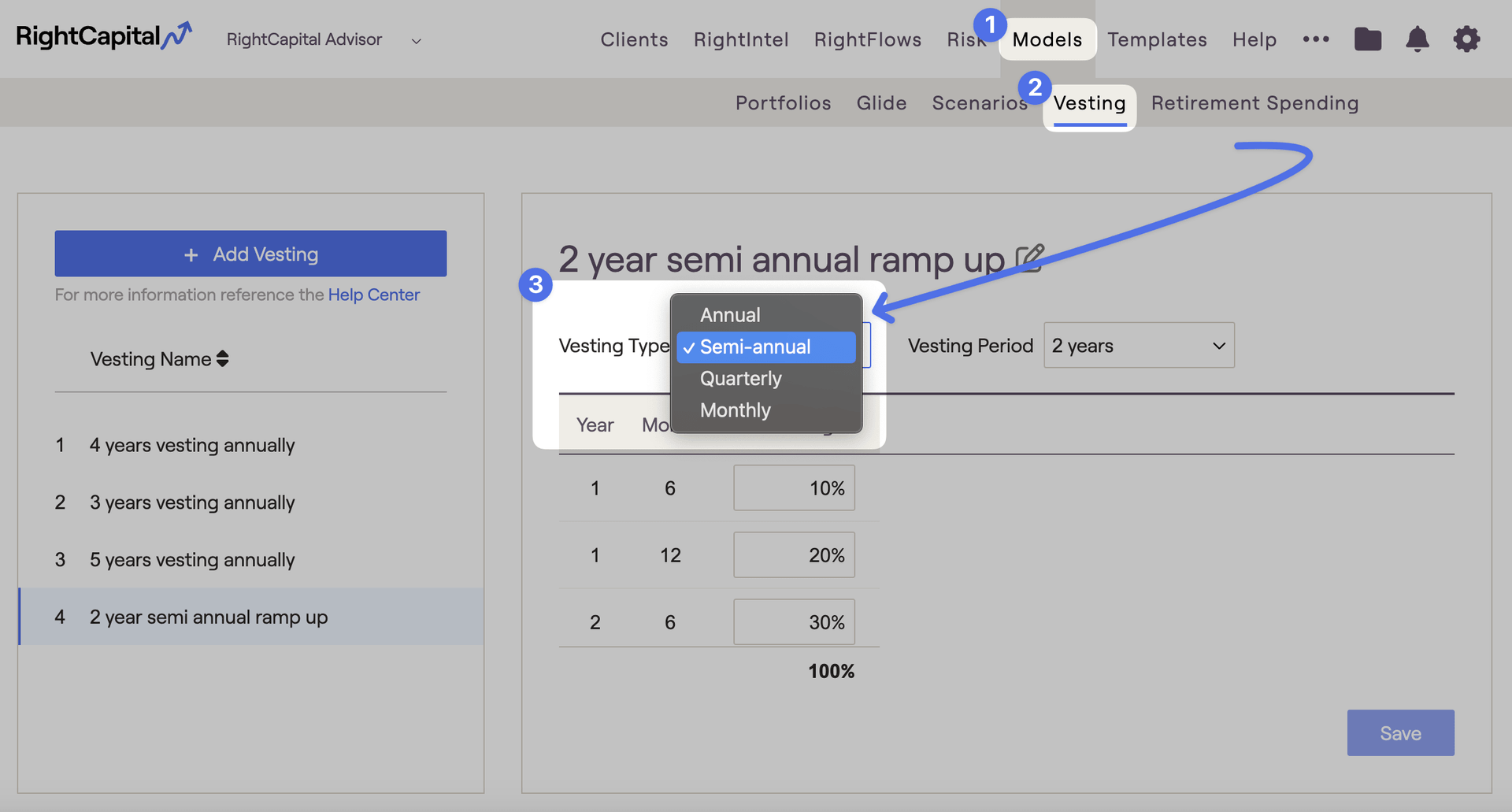Click the Save button

coord(1400,733)
